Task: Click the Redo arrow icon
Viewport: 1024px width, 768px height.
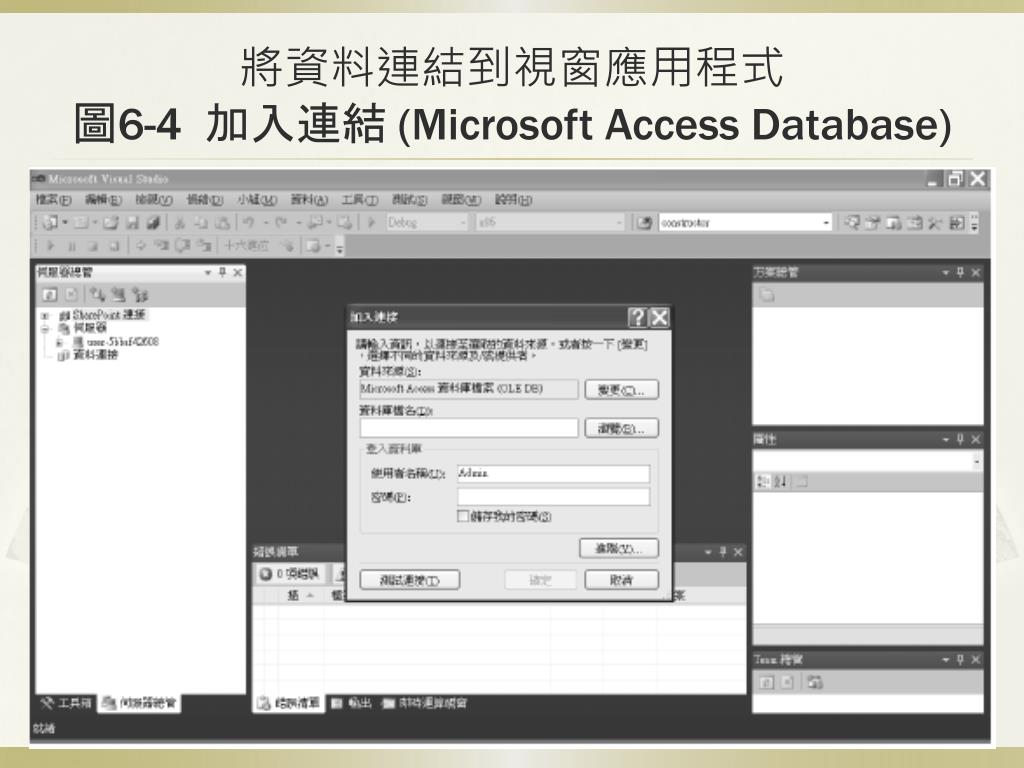Action: pos(281,223)
